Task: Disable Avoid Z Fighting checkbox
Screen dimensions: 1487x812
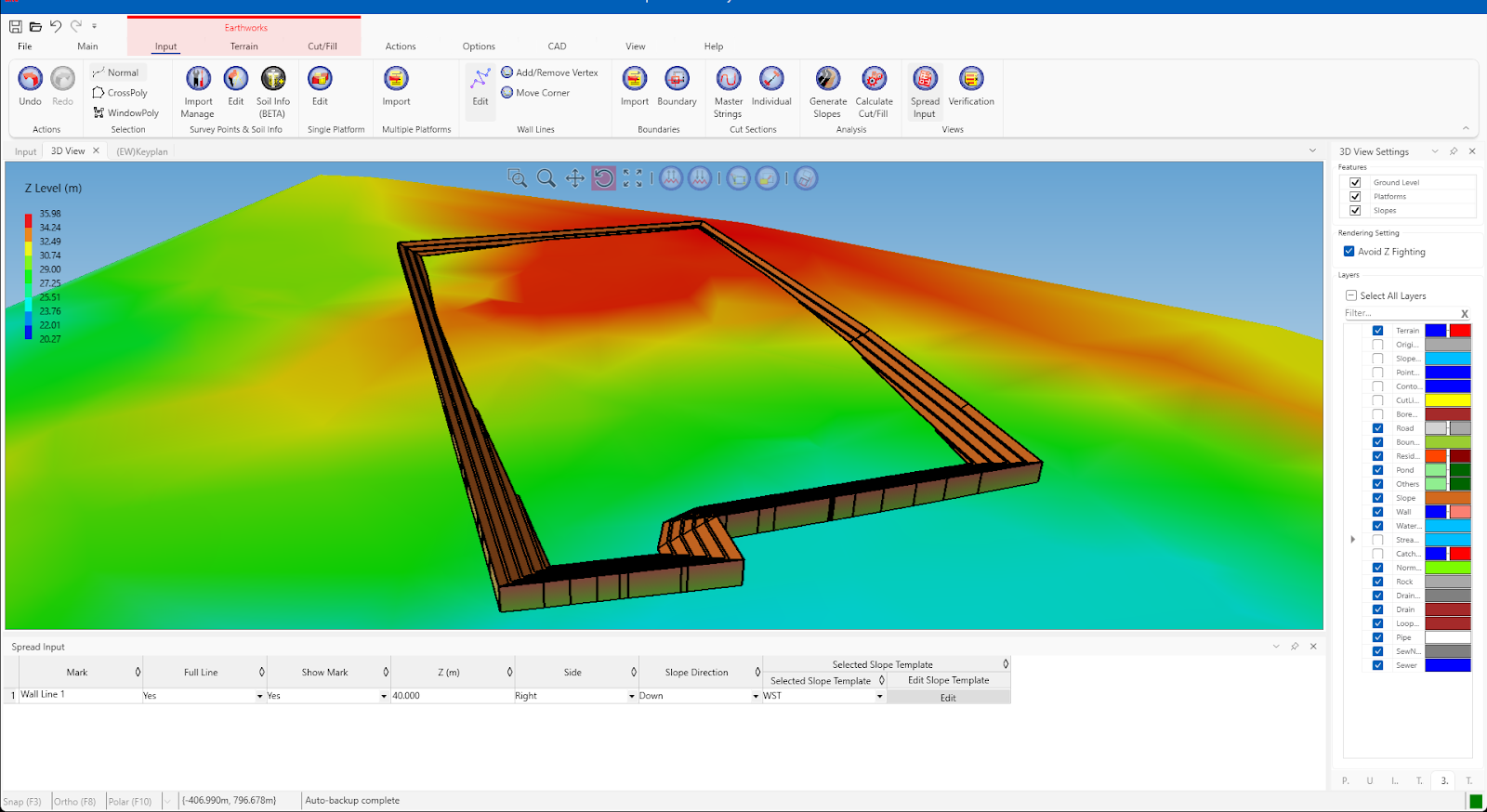Action: tap(1349, 252)
